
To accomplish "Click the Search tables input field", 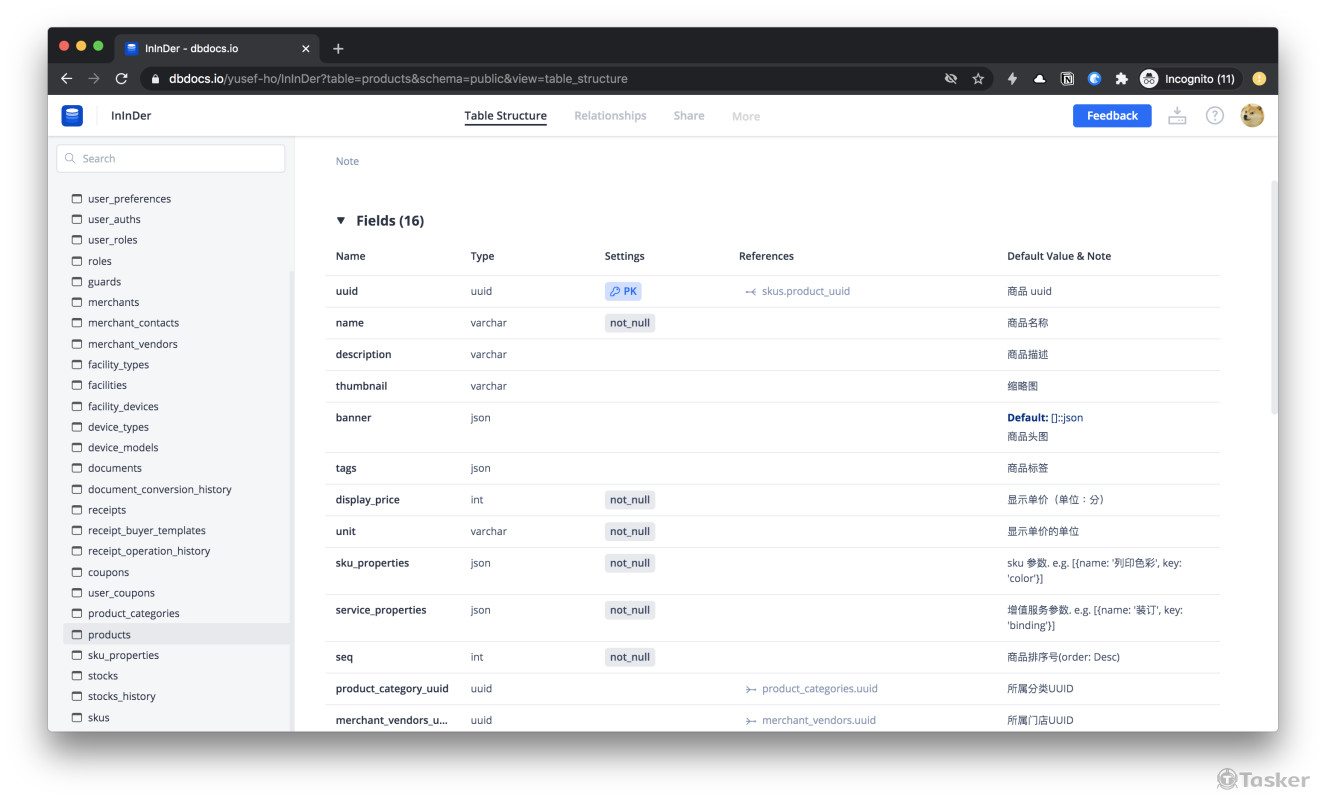I will (x=171, y=158).
